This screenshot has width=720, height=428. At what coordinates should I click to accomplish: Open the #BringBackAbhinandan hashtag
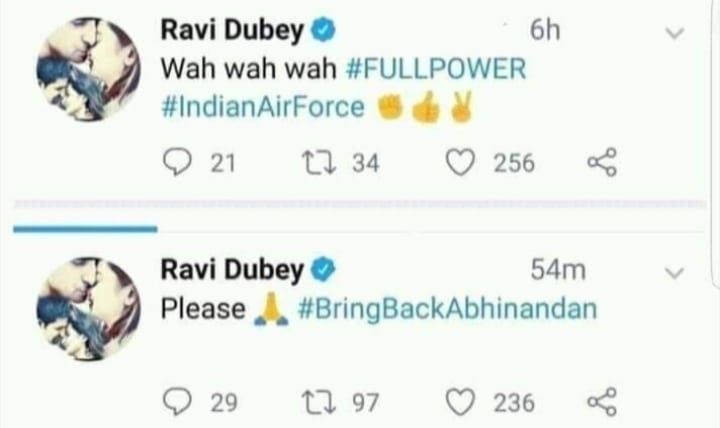pos(447,308)
